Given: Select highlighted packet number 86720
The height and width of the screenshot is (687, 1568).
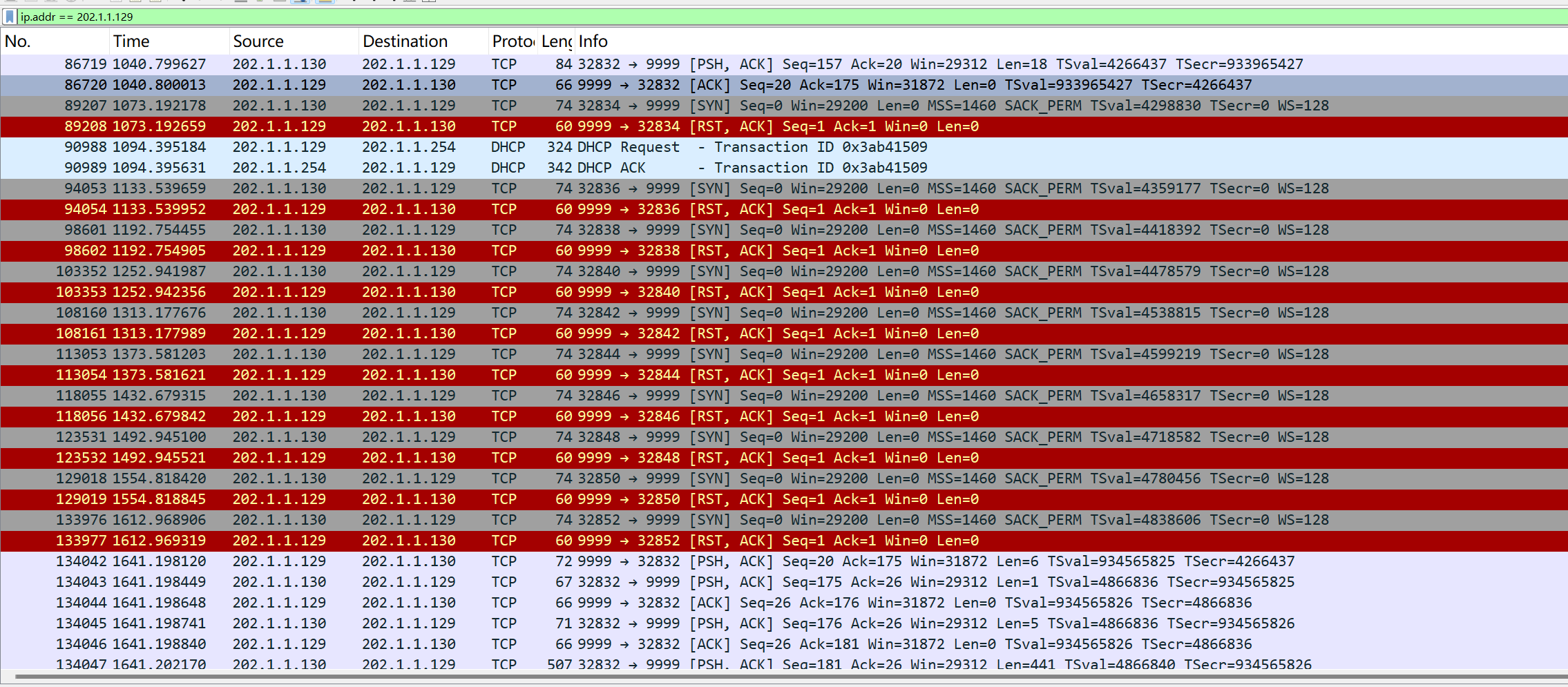Looking at the screenshot, I should [x=784, y=85].
